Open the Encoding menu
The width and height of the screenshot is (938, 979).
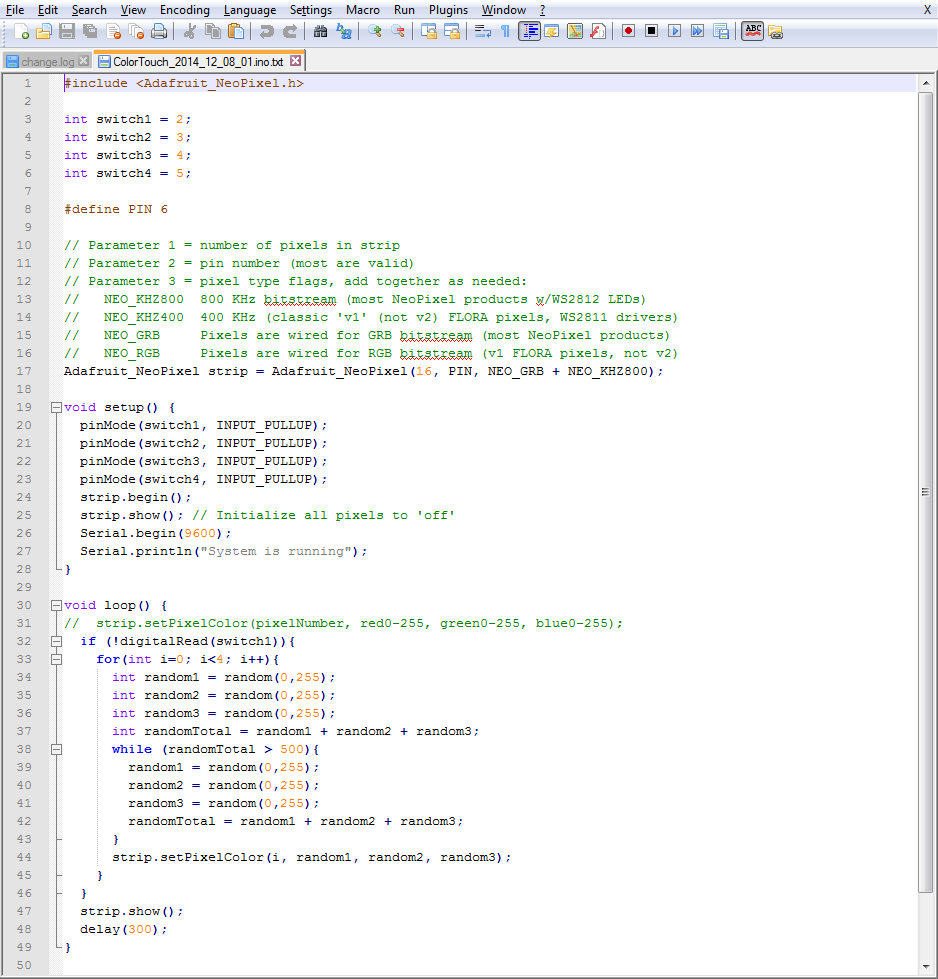pyautogui.click(x=184, y=10)
